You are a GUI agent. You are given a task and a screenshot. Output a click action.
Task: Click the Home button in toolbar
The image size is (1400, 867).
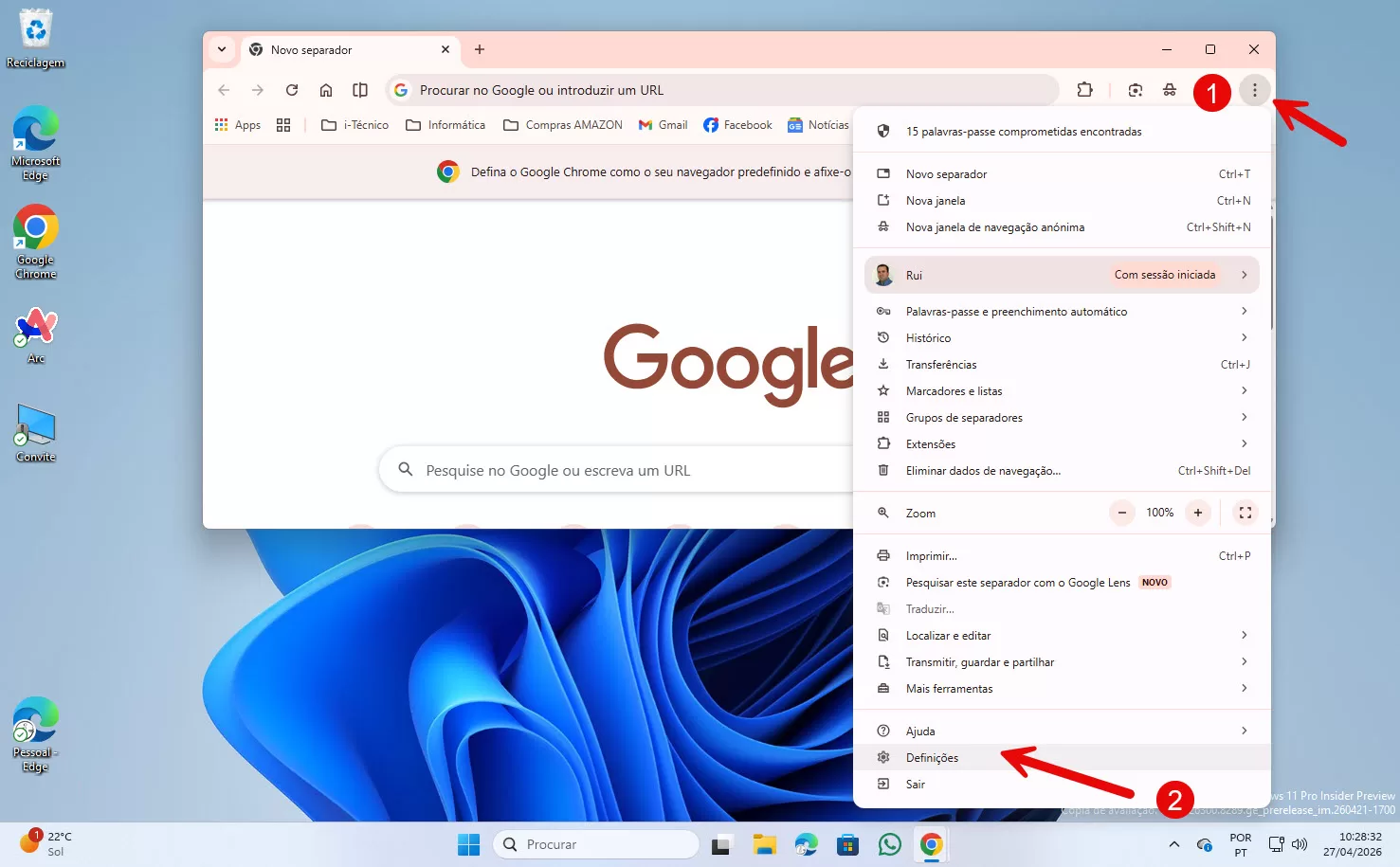326,90
